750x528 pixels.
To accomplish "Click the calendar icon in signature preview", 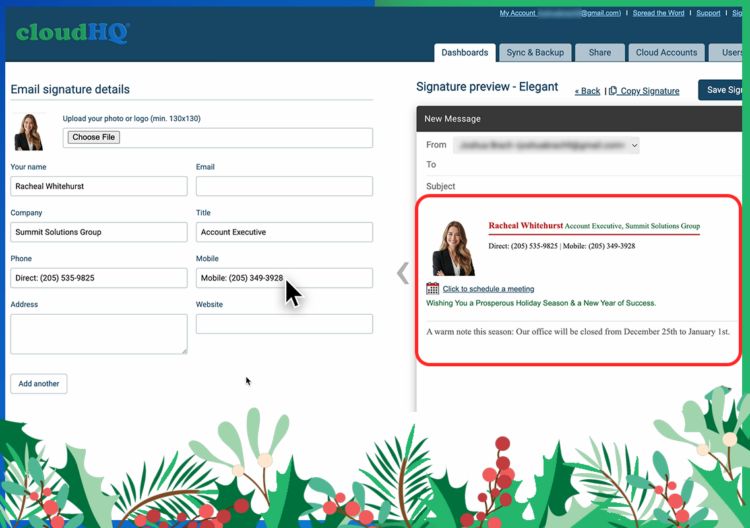I will [432, 288].
